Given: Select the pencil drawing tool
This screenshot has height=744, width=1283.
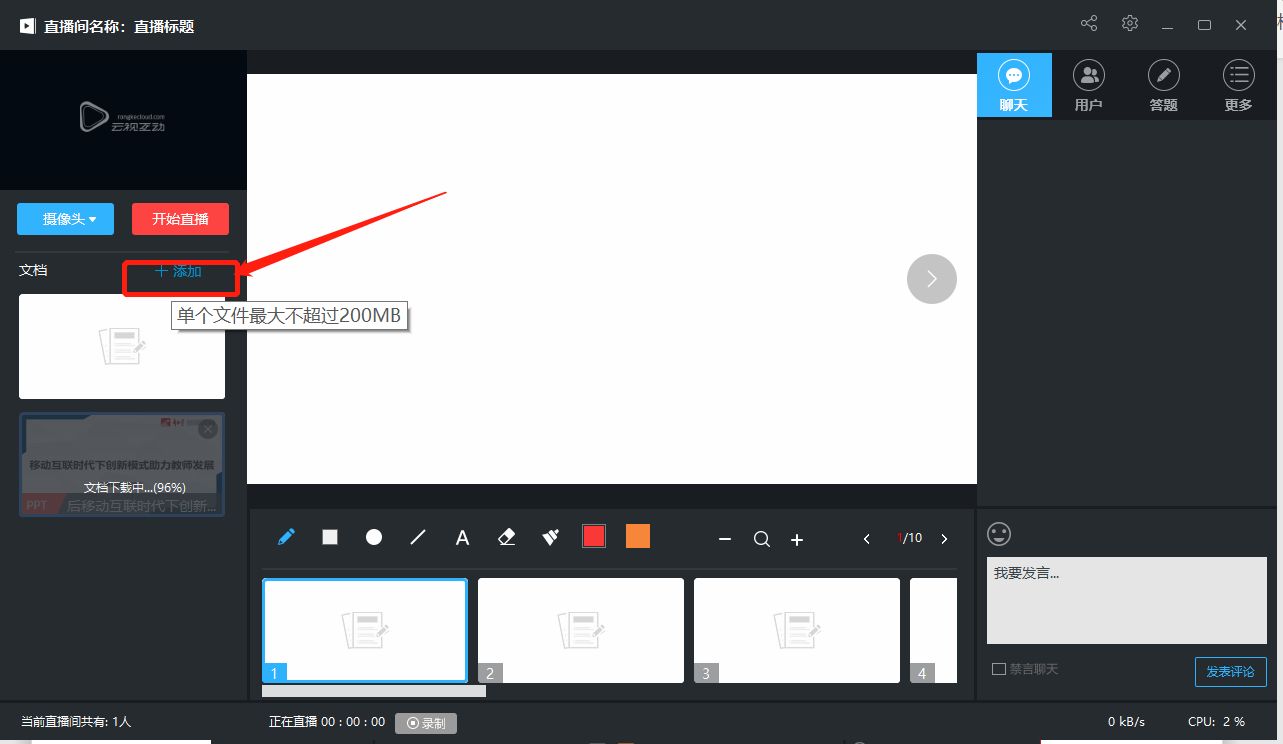Looking at the screenshot, I should click(286, 537).
